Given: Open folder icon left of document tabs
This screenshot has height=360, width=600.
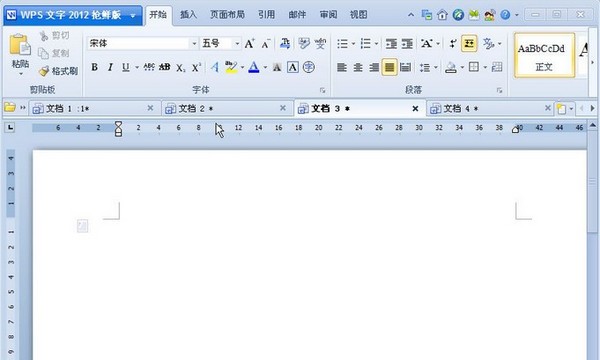Looking at the screenshot, I should point(10,108).
